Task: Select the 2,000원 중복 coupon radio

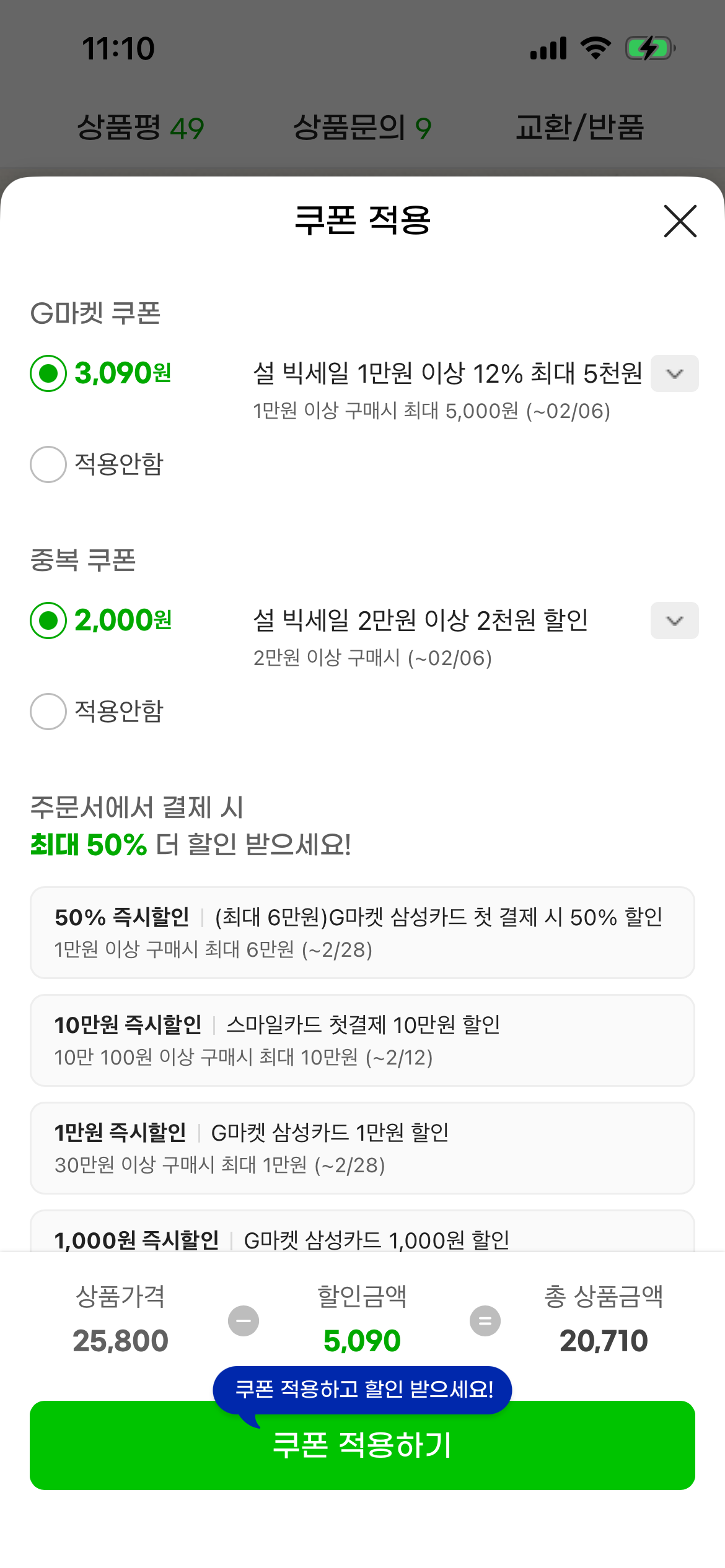Action: (48, 621)
